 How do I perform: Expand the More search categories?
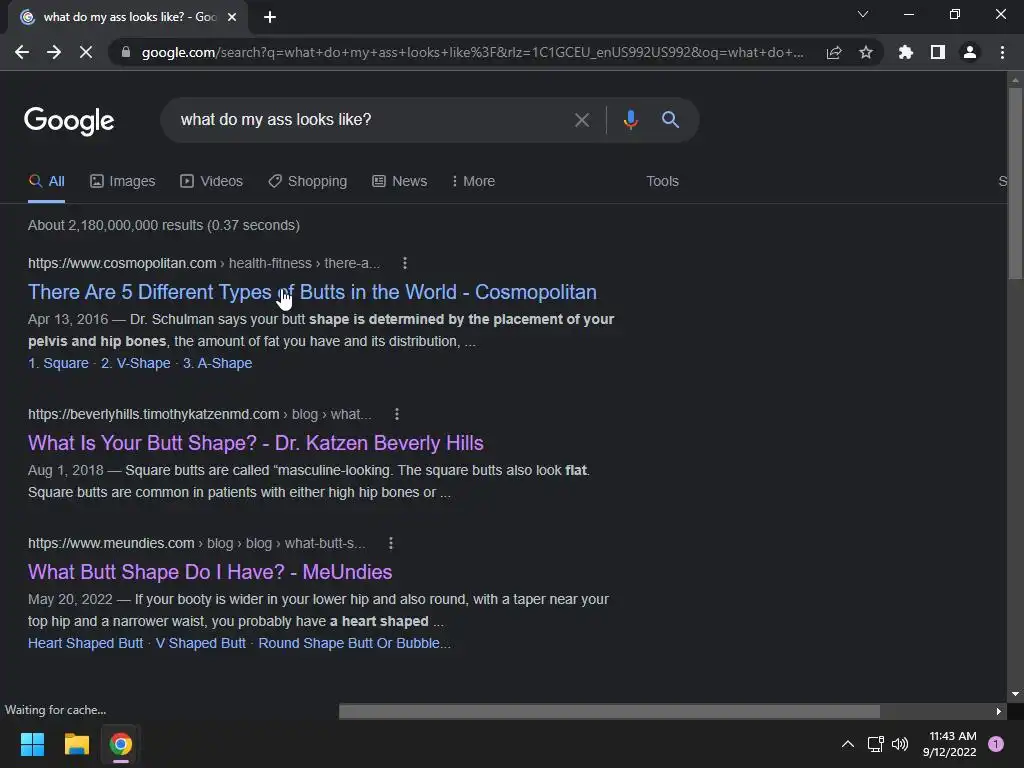coord(473,182)
